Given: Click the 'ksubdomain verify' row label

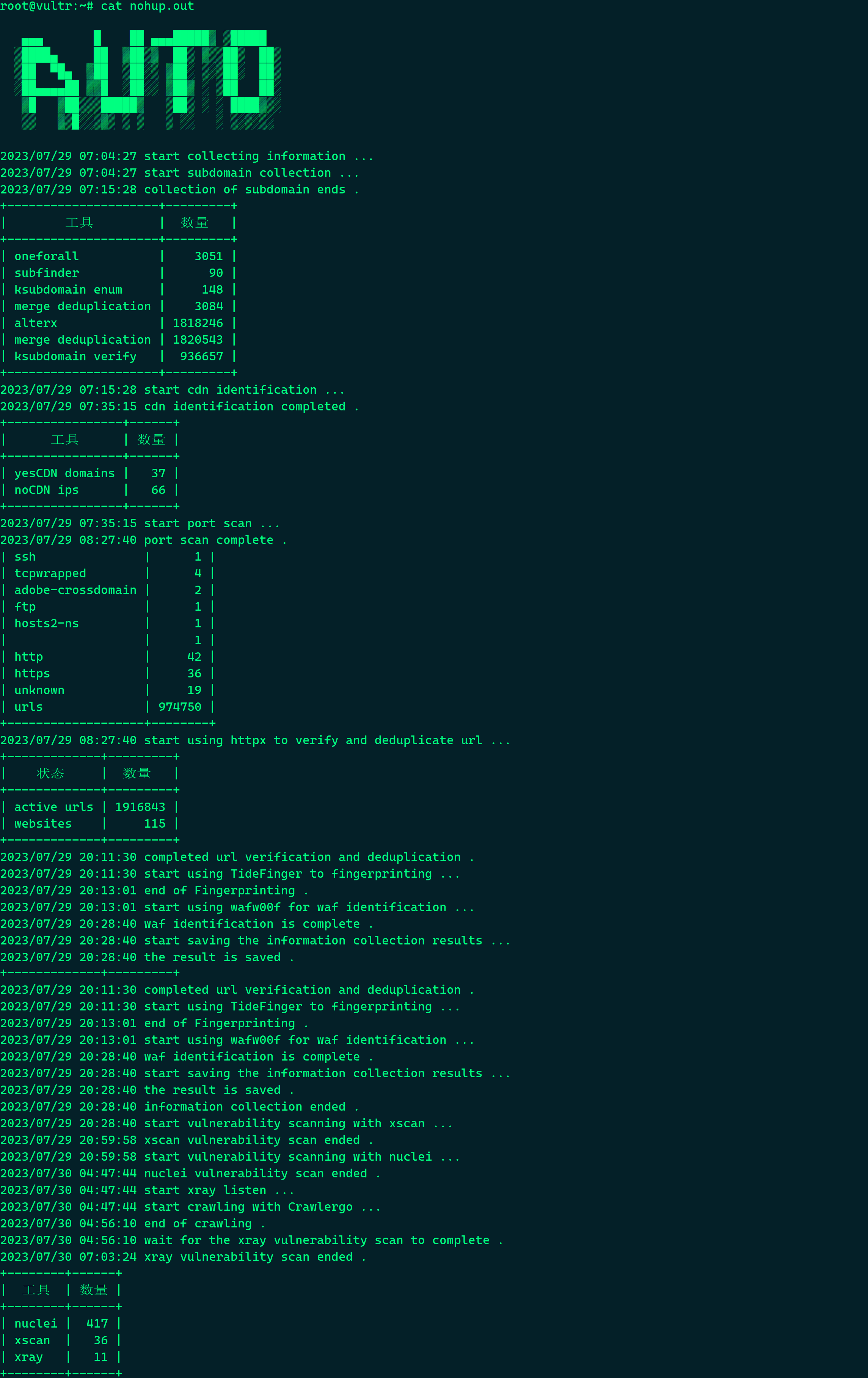Looking at the screenshot, I should pos(75,357).
